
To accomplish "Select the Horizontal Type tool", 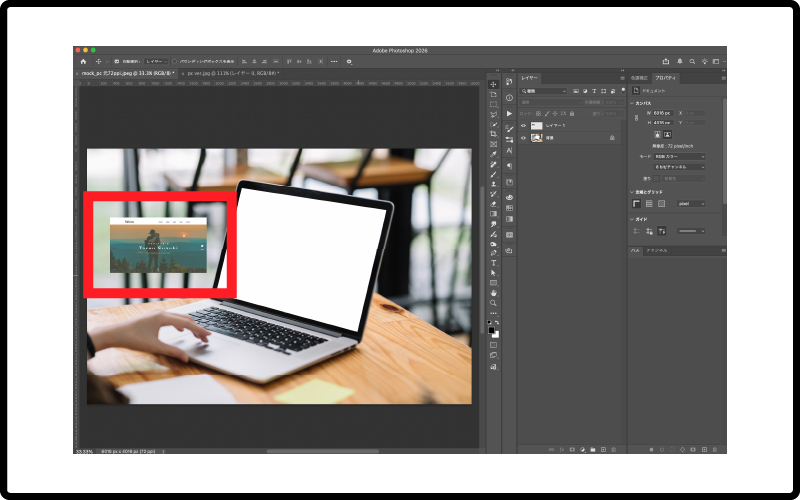I will coord(493,263).
